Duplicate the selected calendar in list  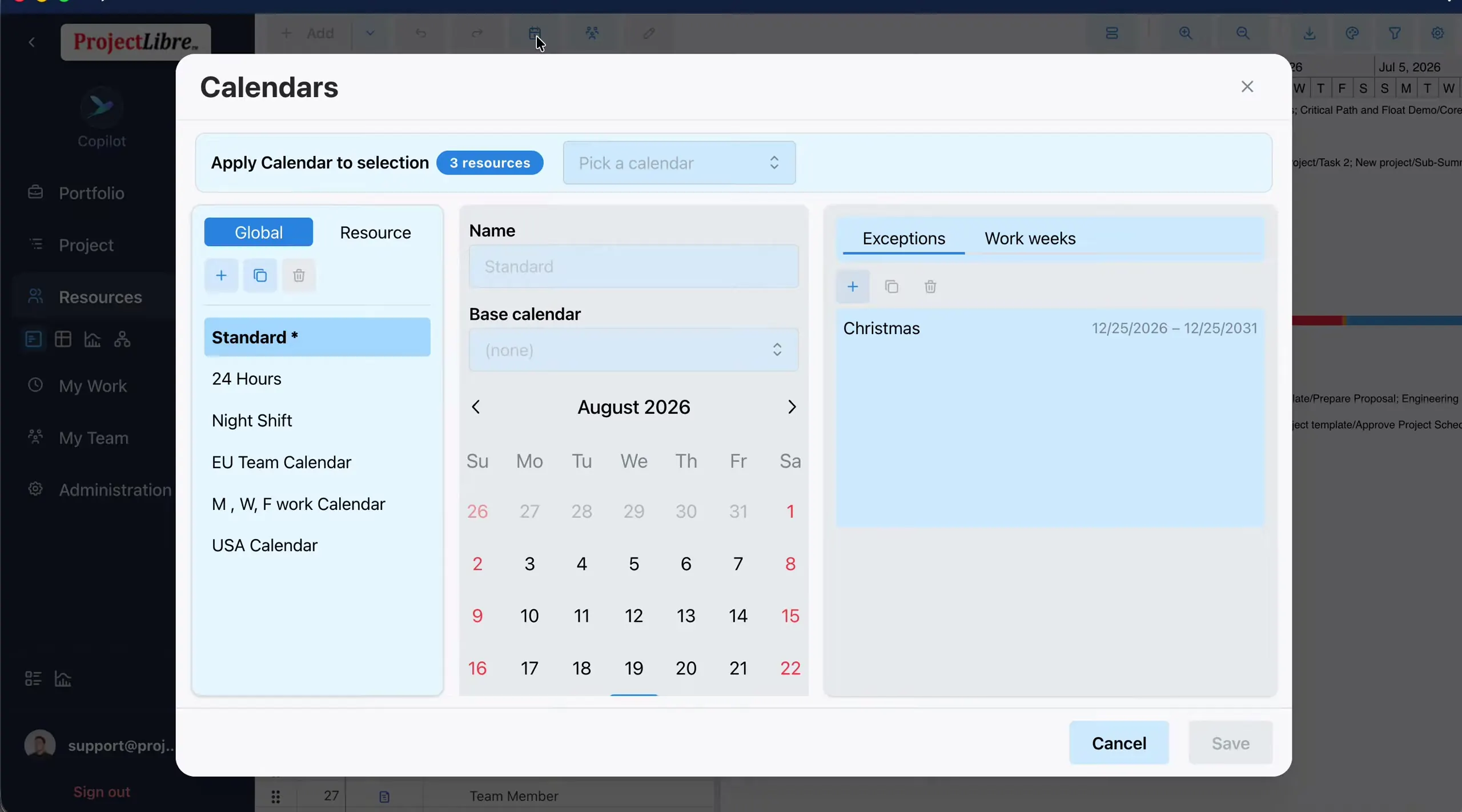pyautogui.click(x=260, y=276)
